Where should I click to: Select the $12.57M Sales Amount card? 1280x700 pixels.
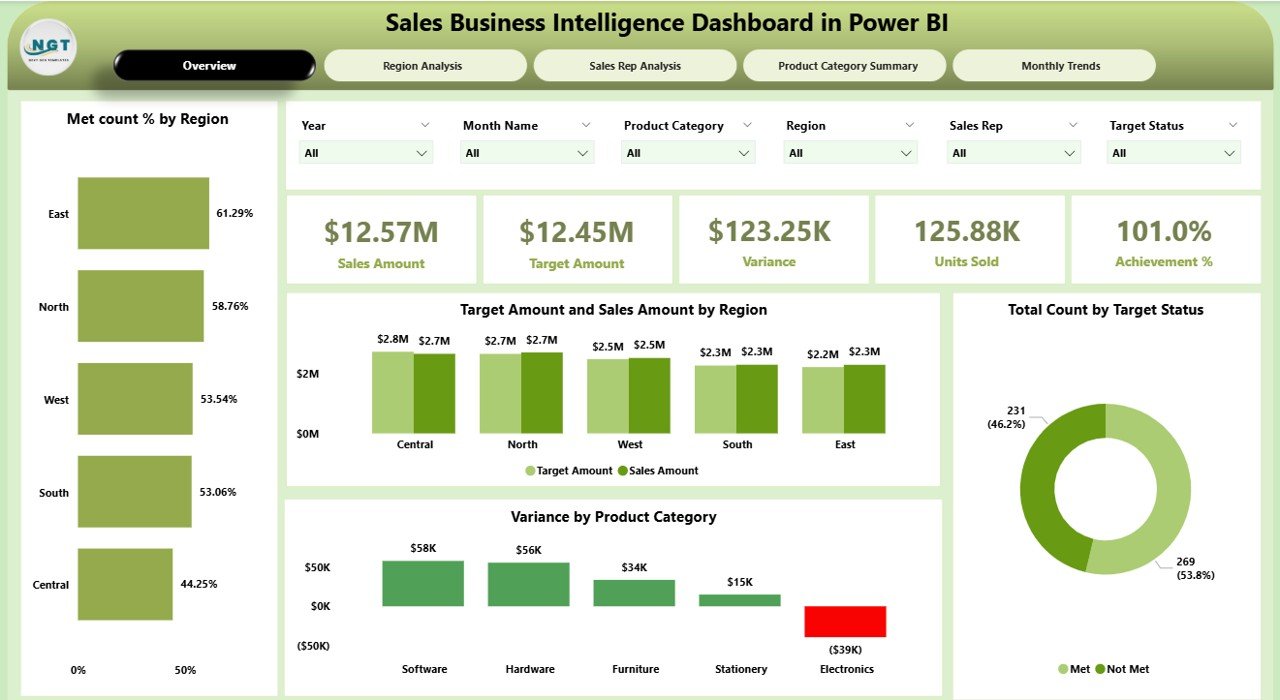[x=381, y=239]
